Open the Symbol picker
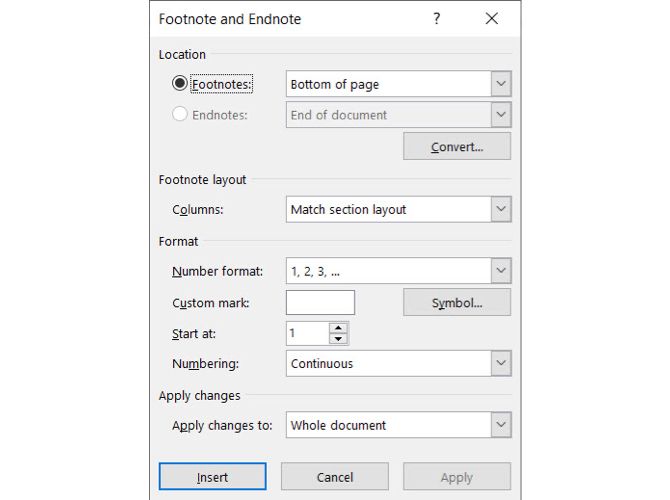Screen dimensions: 670x500 coord(456,303)
